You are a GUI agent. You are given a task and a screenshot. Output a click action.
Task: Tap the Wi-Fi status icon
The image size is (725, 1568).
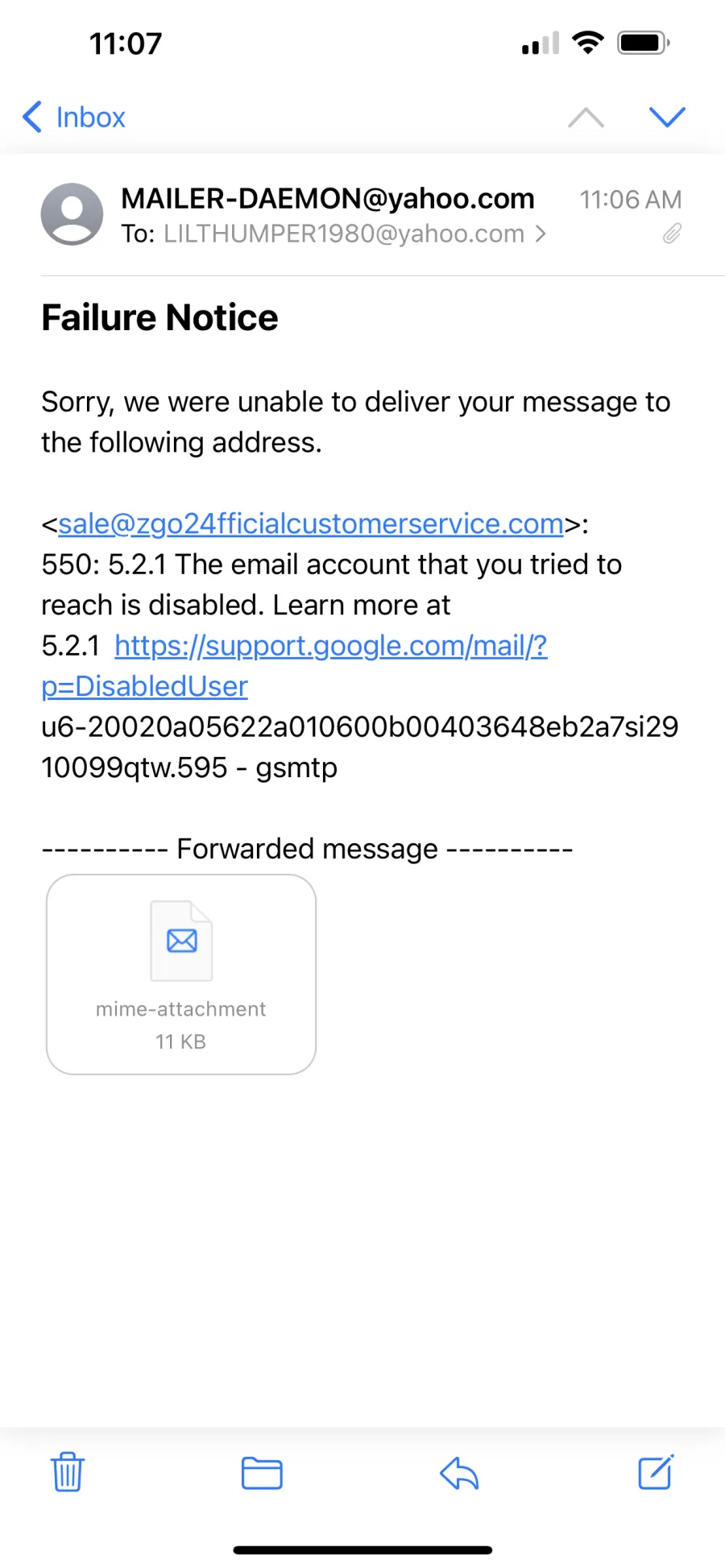pyautogui.click(x=588, y=43)
